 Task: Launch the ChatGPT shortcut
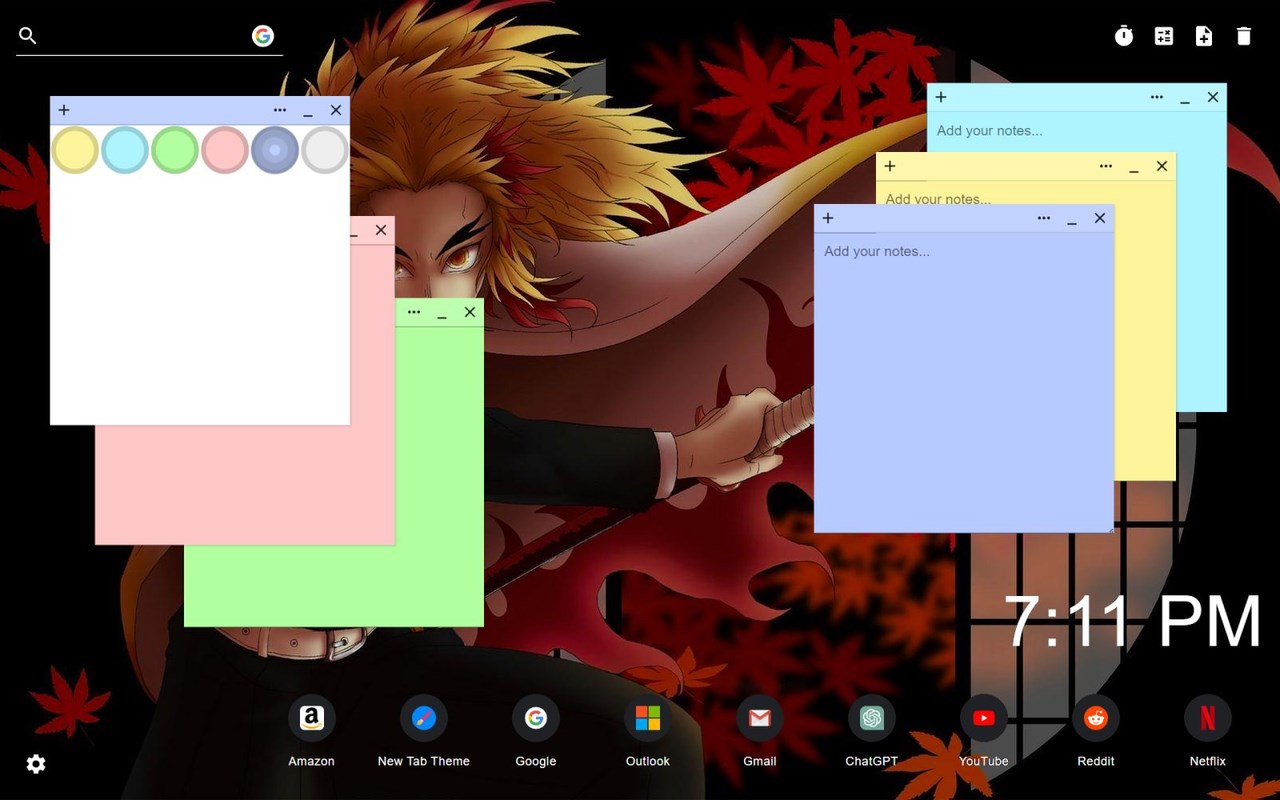pyautogui.click(x=871, y=718)
